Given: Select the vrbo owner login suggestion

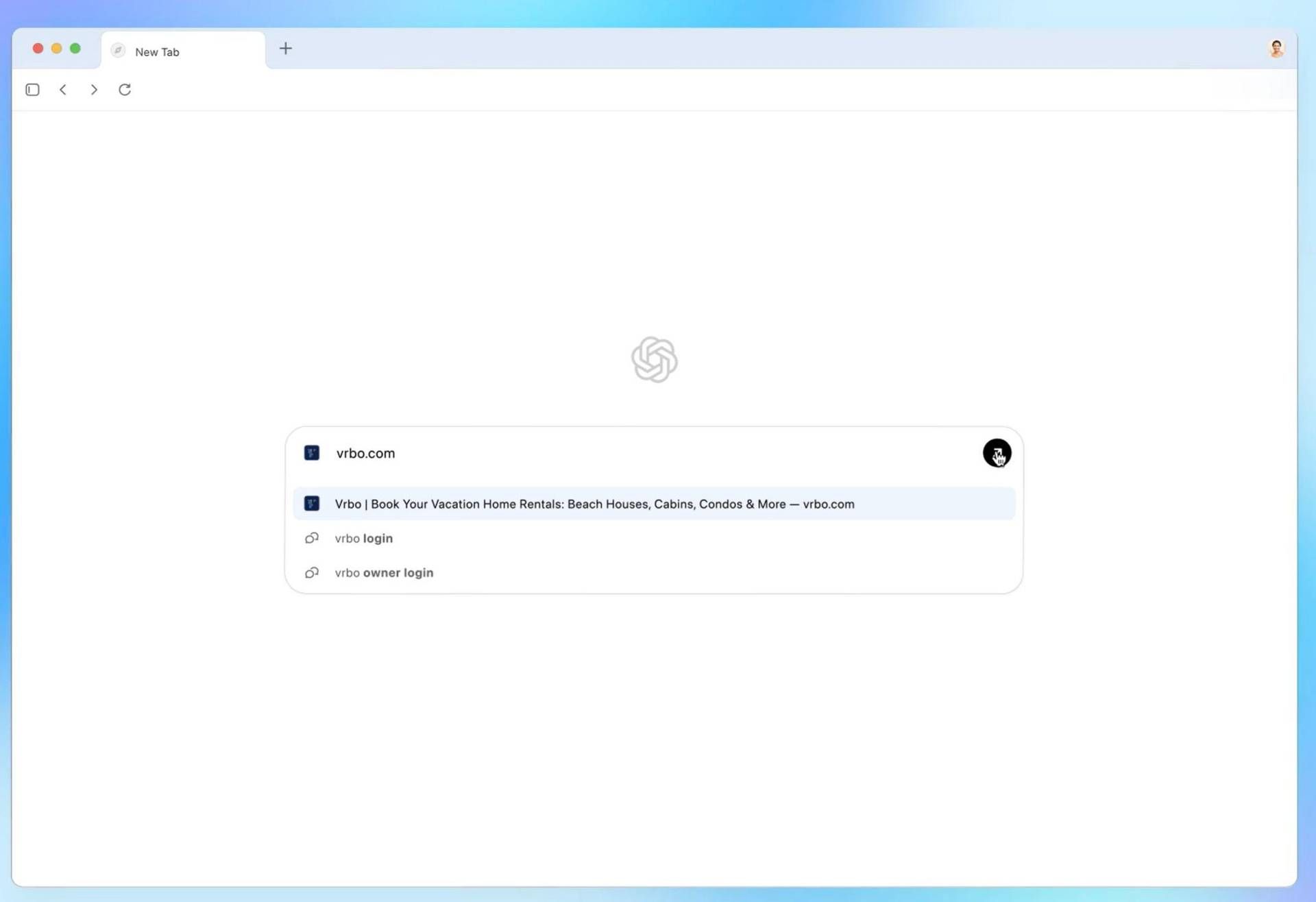Looking at the screenshot, I should [384, 572].
